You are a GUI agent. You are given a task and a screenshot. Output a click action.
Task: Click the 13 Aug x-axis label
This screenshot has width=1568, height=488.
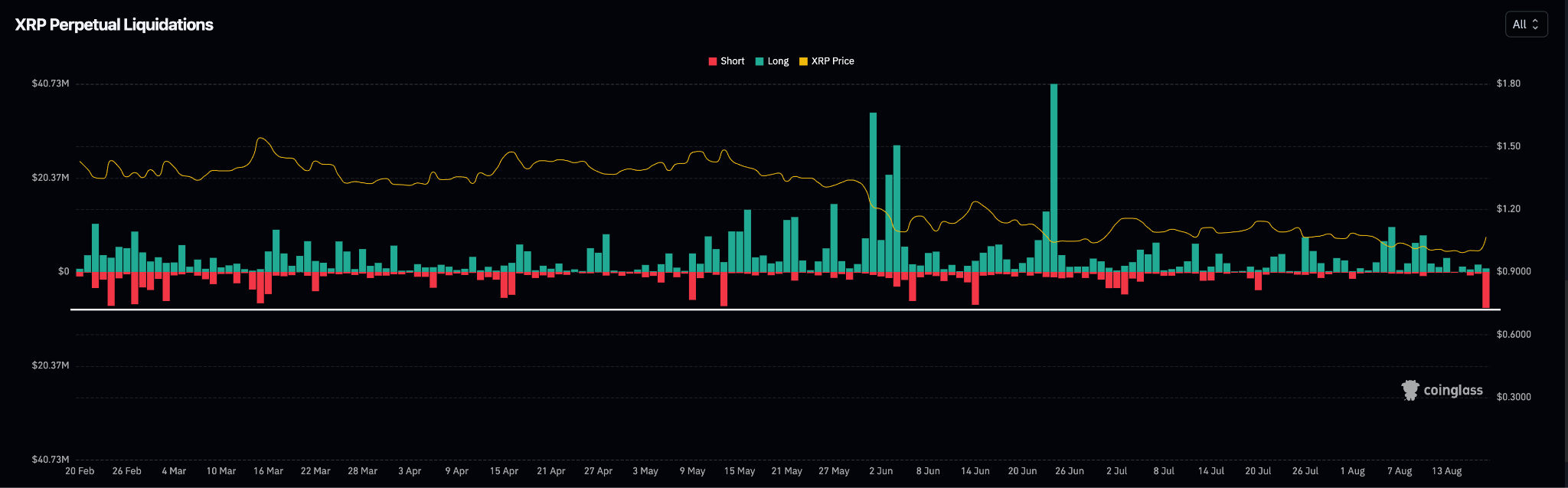[1447, 471]
